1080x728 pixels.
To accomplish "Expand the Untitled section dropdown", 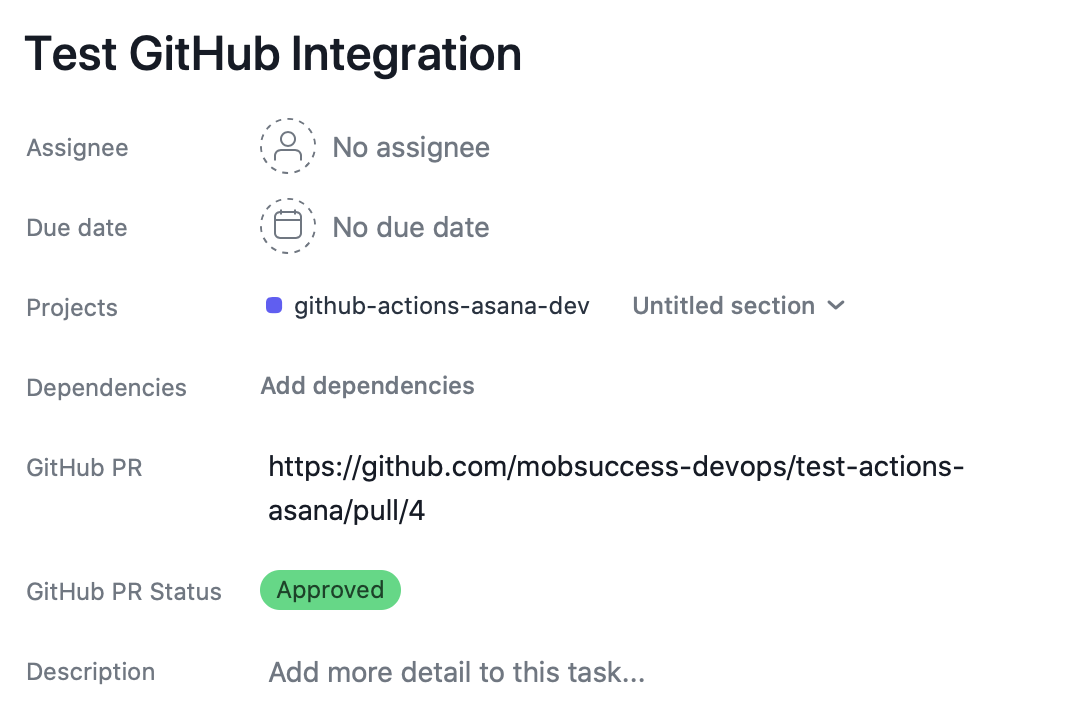I will coord(738,306).
